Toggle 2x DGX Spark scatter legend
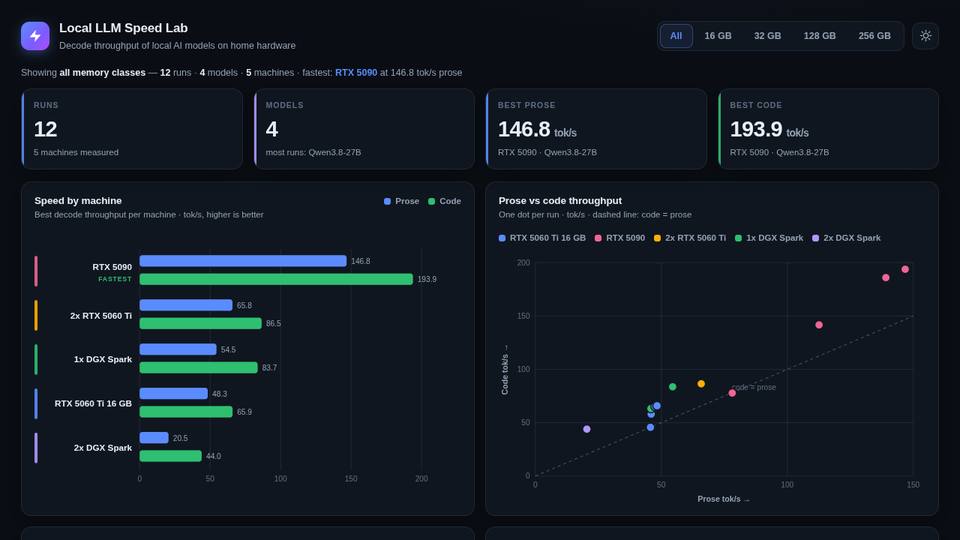960x540 pixels. pyautogui.click(x=846, y=238)
